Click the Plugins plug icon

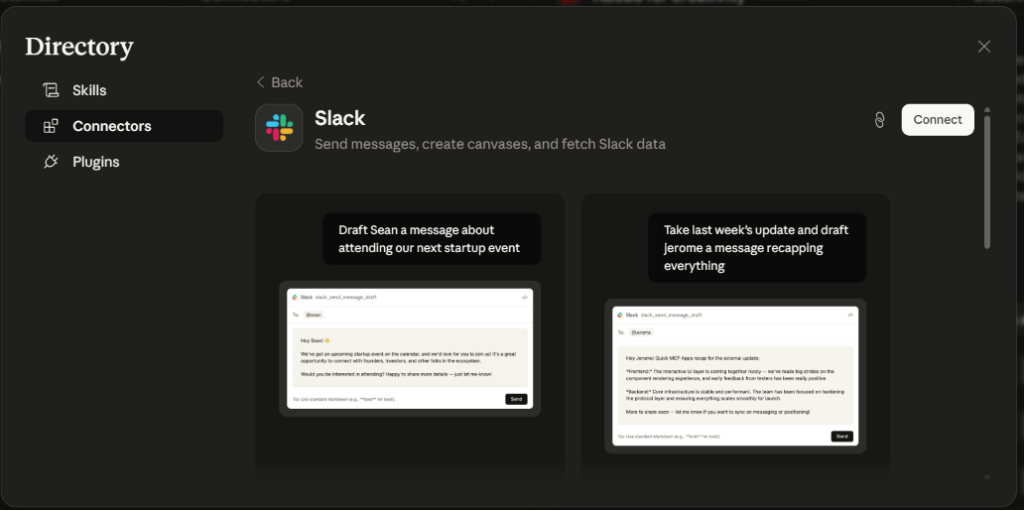click(51, 162)
